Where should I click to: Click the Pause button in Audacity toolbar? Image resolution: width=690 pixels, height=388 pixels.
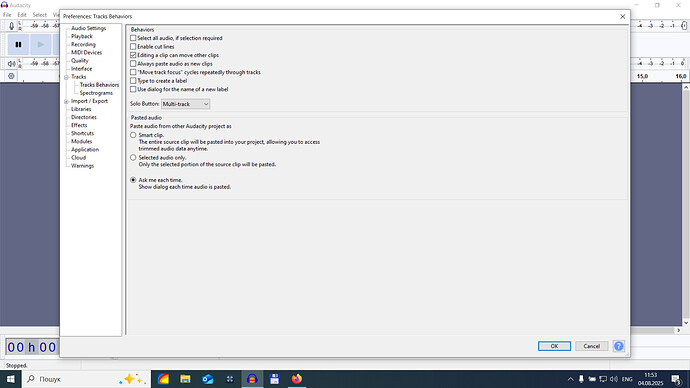18,44
